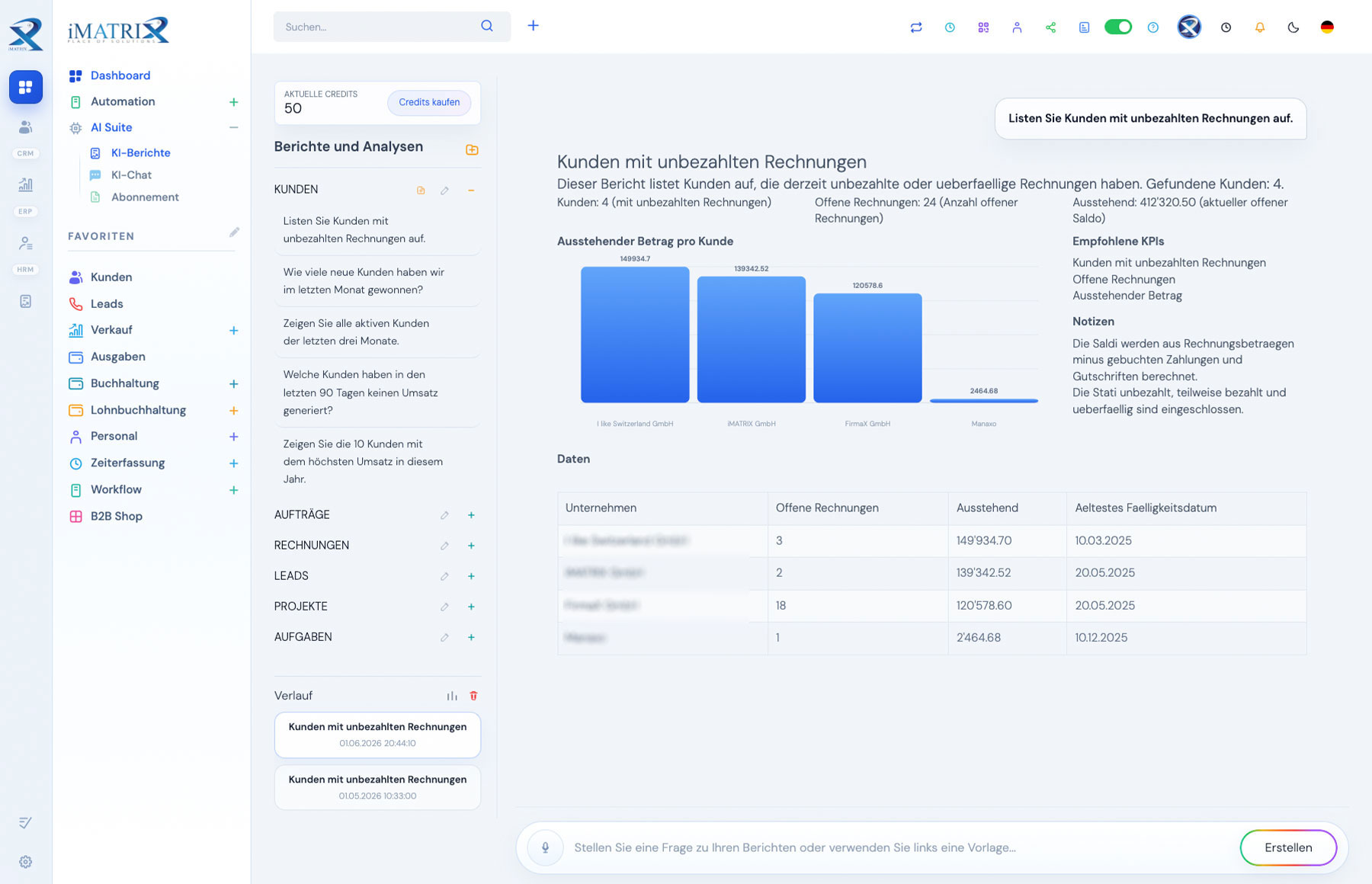The width and height of the screenshot is (1372, 884).
Task: Open the iMATRIX profile avatar
Action: pos(1189,27)
